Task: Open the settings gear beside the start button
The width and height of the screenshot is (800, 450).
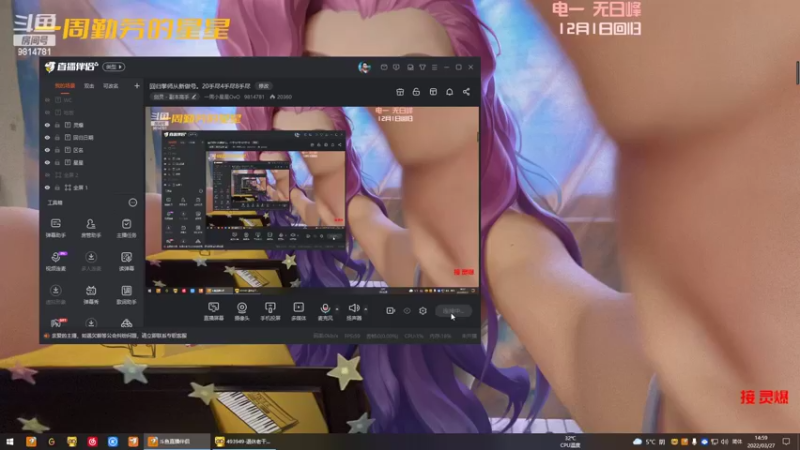Action: tap(423, 311)
